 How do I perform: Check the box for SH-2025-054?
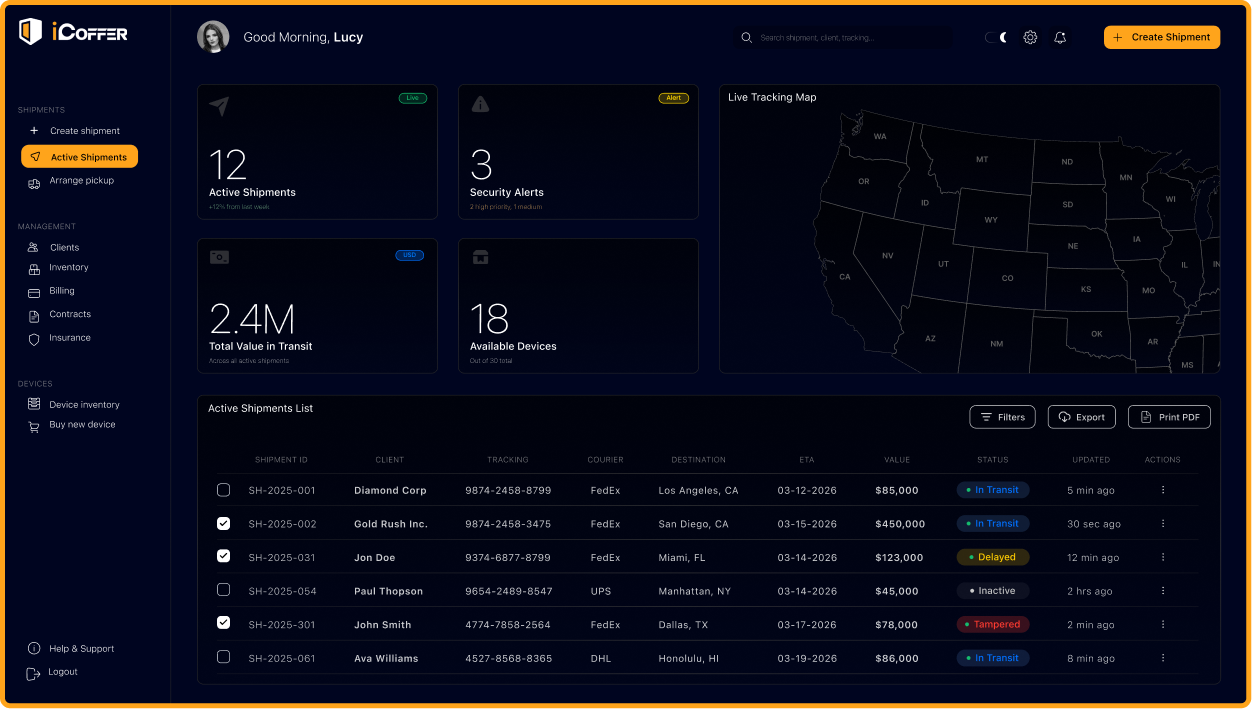tap(223, 590)
